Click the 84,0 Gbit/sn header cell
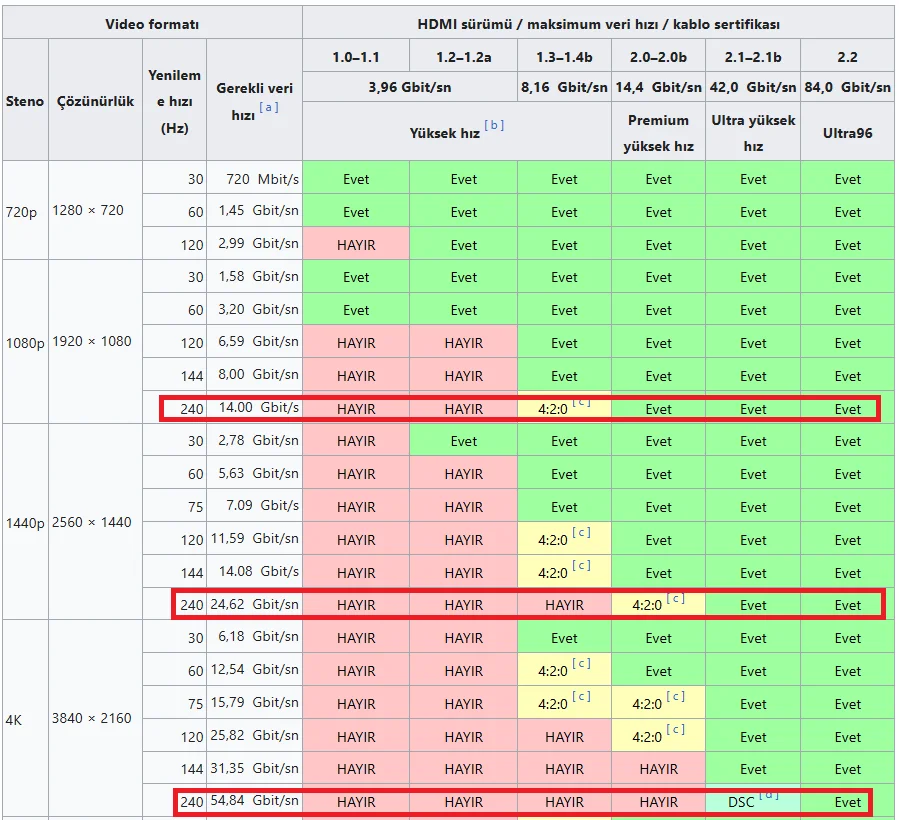 pos(847,87)
